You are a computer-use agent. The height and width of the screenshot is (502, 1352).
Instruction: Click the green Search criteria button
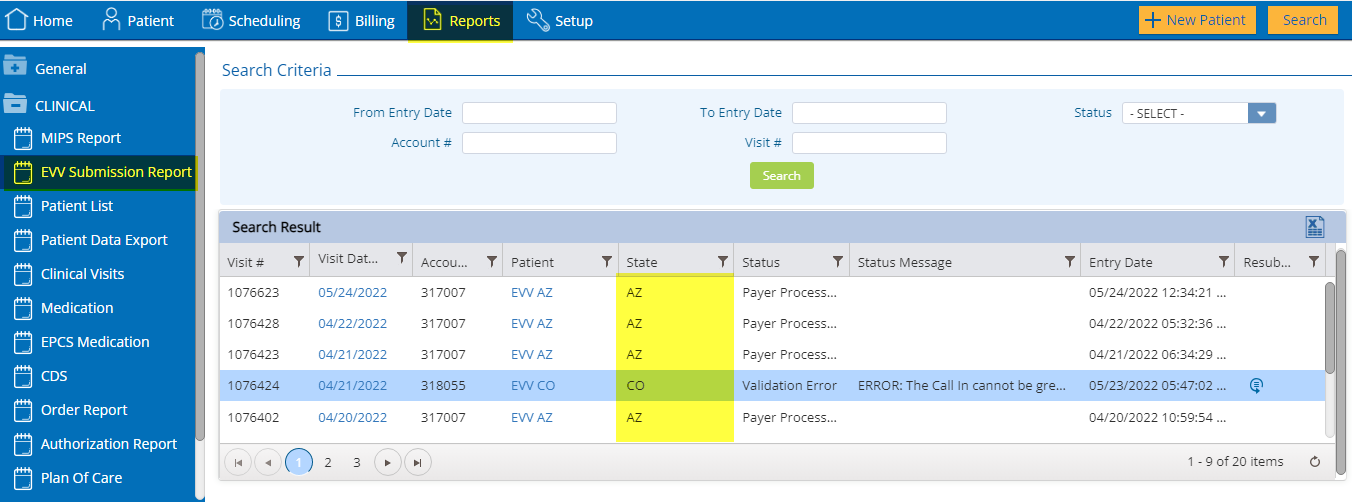pos(782,175)
